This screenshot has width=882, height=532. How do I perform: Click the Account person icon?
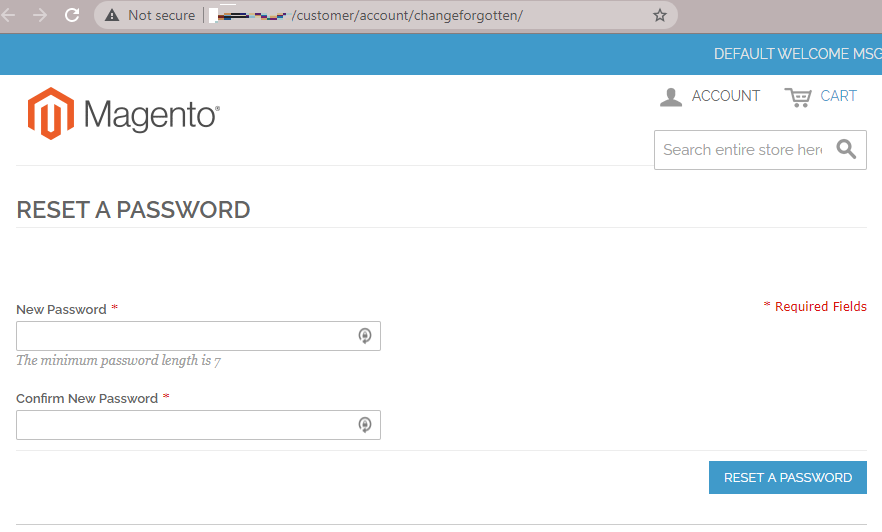(670, 97)
